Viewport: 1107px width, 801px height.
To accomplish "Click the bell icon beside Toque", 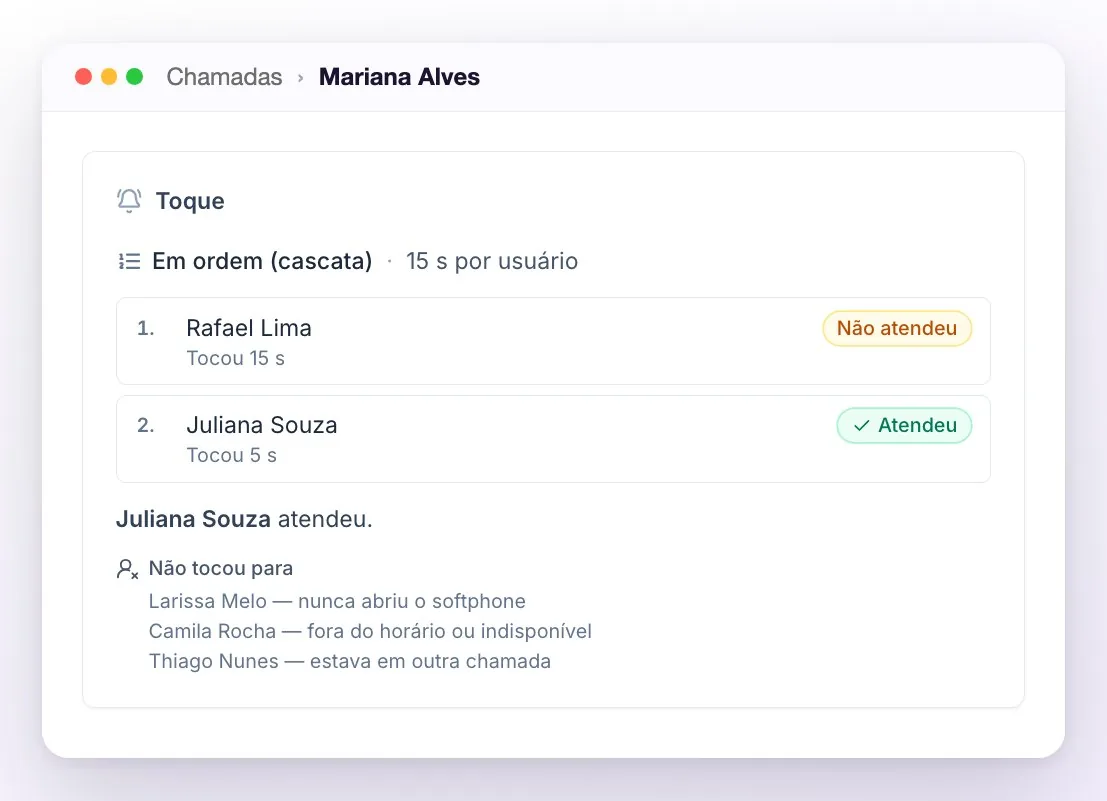I will point(129,200).
